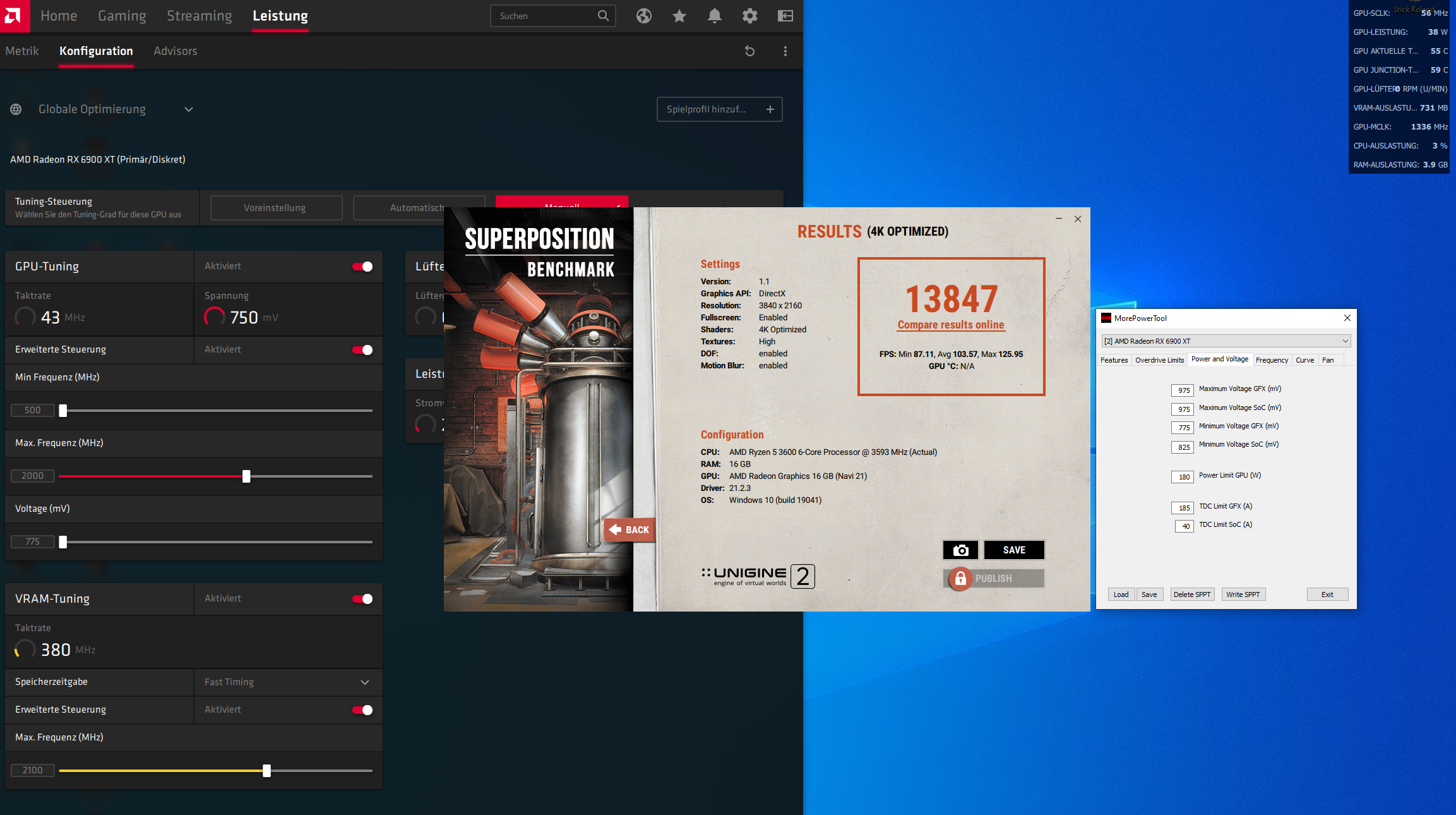Viewport: 1456px width, 815px height.
Task: Open notifications bell icon
Action: click(714, 16)
